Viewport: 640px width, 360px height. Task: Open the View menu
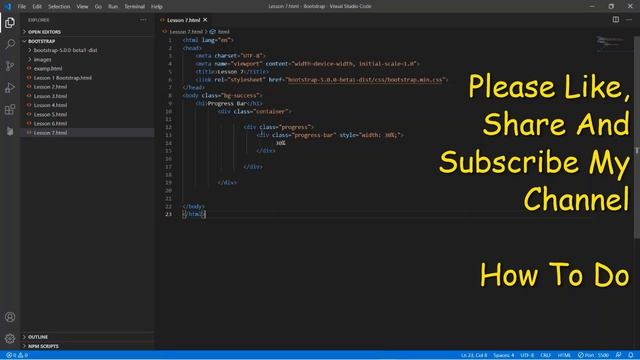pyautogui.click(x=82, y=7)
